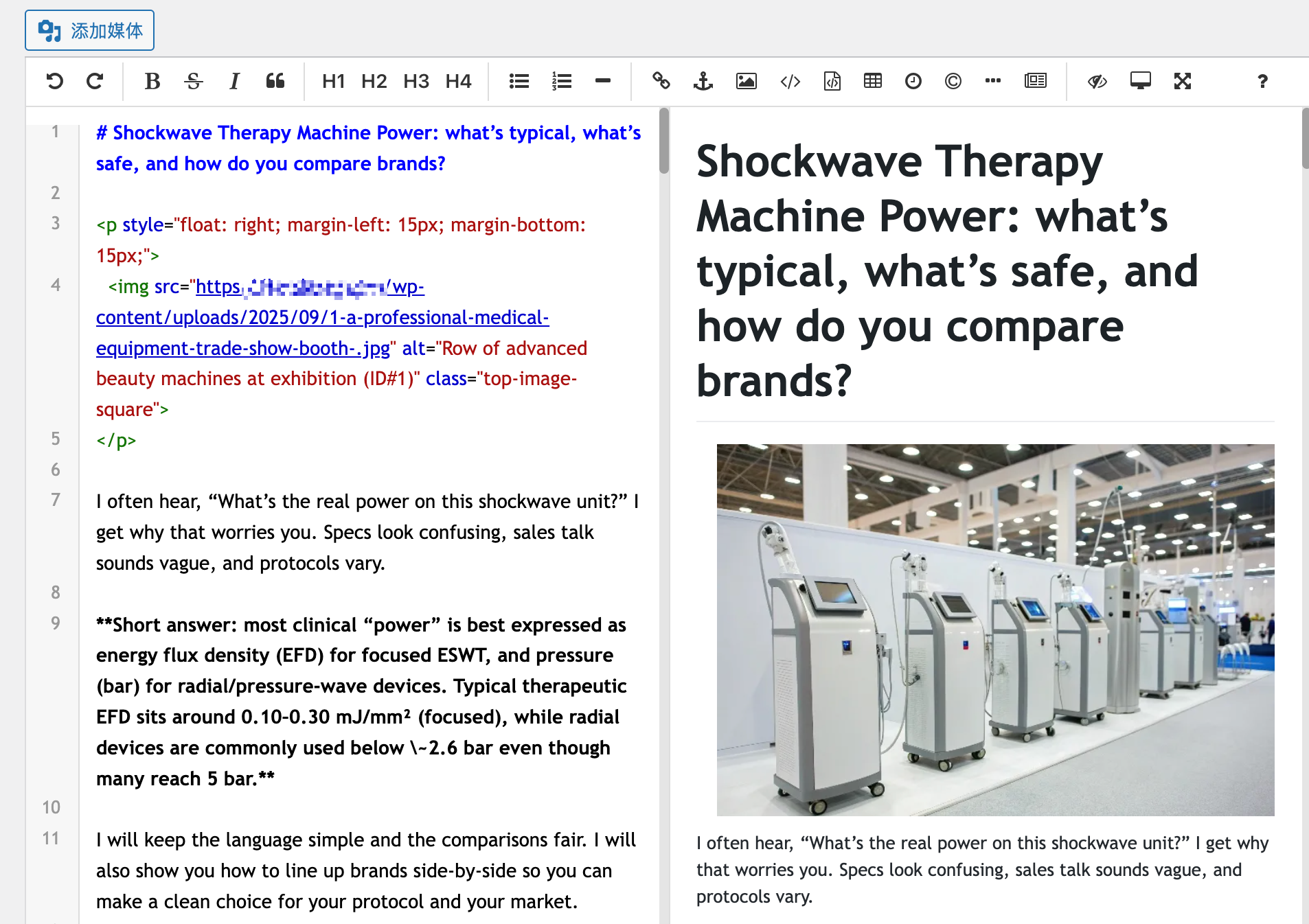Click the '# Shockwave Therapy Machine Power' source line
This screenshot has width=1309, height=924.
(369, 148)
